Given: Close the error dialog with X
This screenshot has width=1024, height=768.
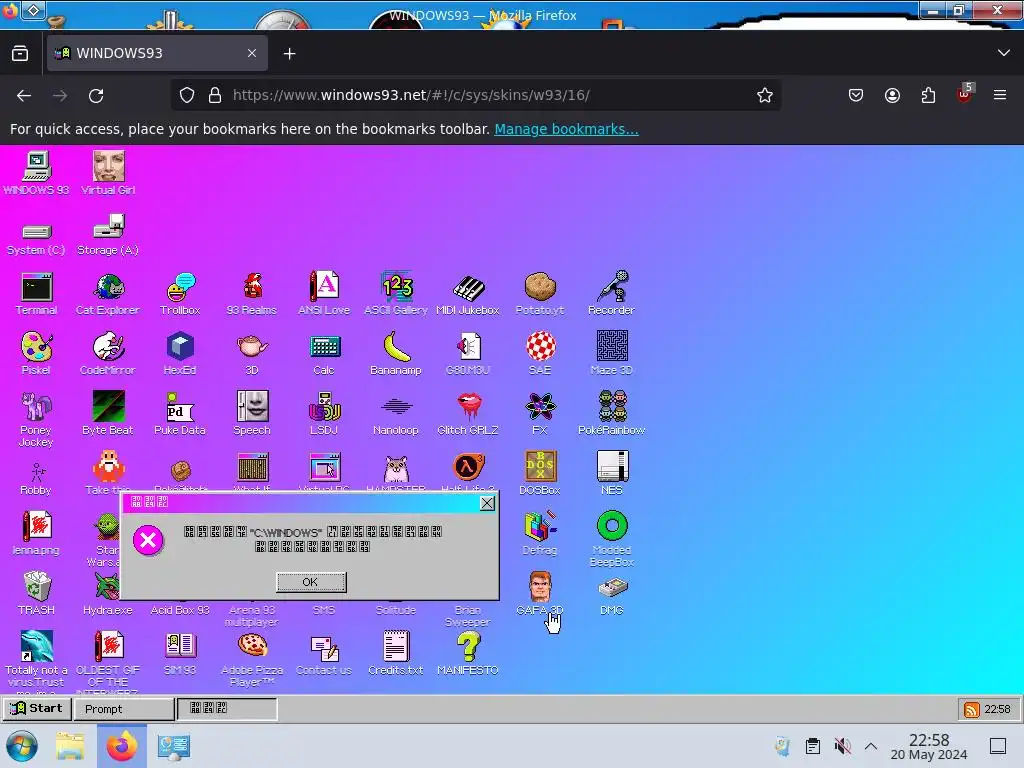Looking at the screenshot, I should pyautogui.click(x=487, y=503).
